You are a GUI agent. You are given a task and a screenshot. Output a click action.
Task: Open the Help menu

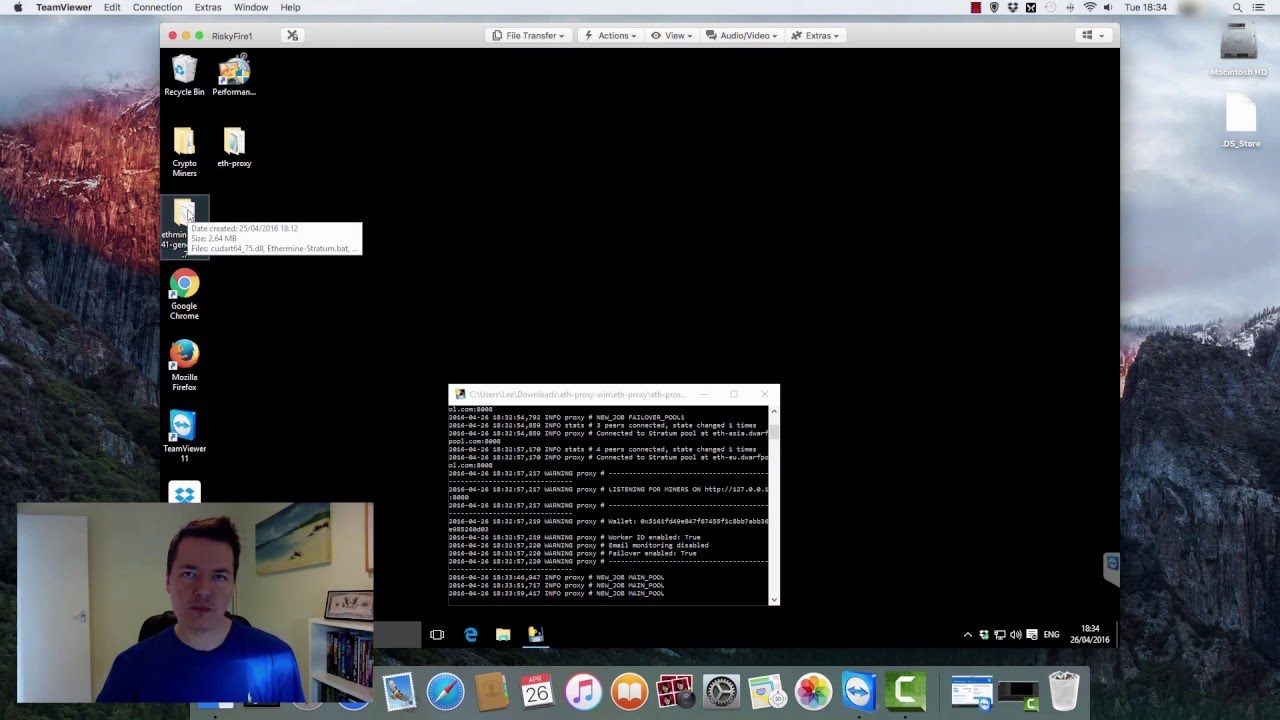290,7
